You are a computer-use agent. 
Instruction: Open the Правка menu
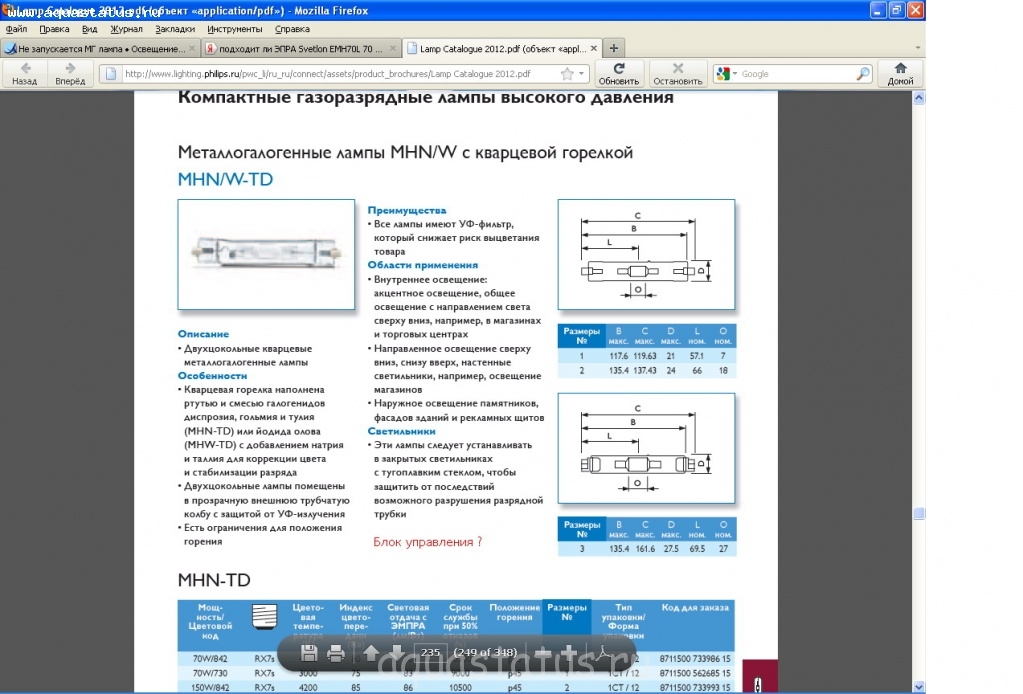pos(54,29)
